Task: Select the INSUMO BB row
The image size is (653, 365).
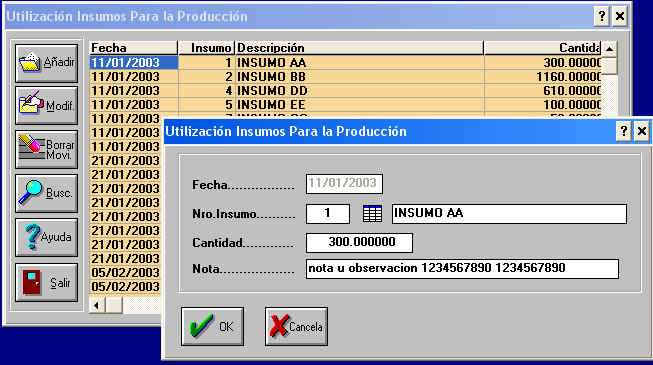Action: [x=345, y=77]
